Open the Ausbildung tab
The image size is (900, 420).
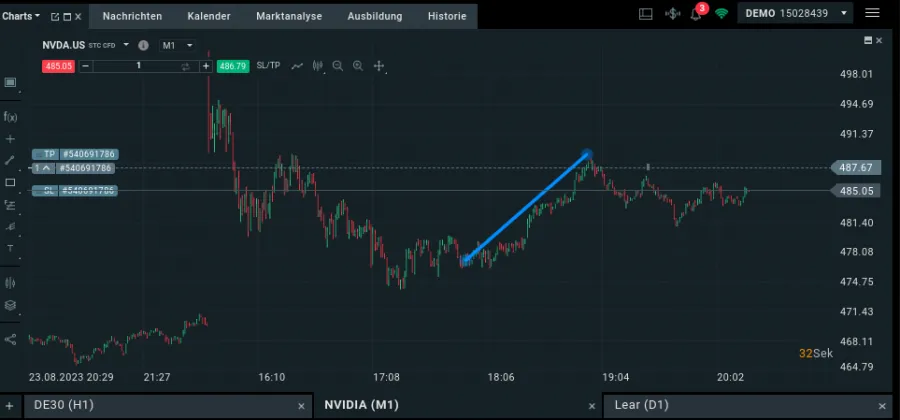coord(375,16)
